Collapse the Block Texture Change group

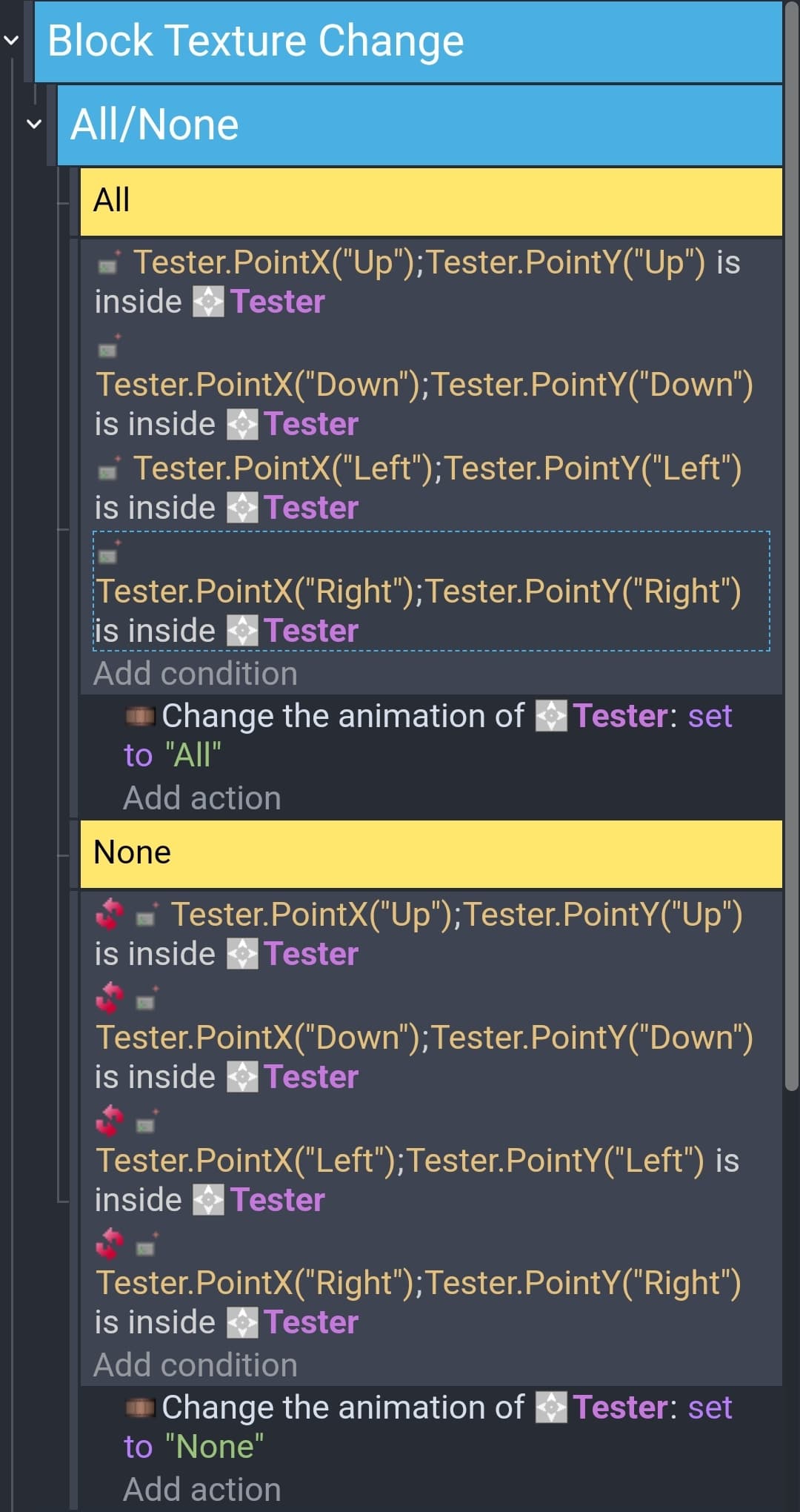coord(11,40)
